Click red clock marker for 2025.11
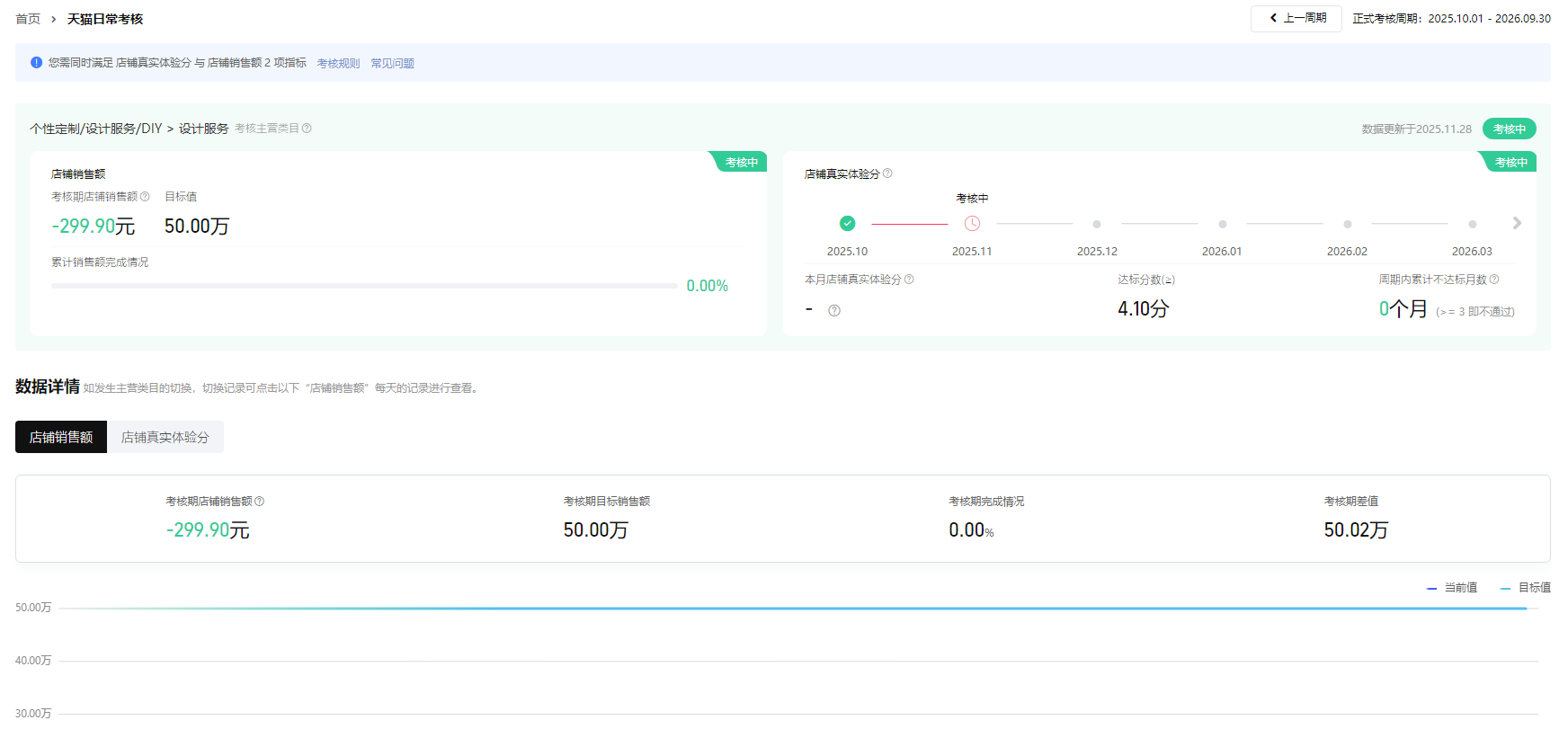Image resolution: width=1568 pixels, height=738 pixels. tap(972, 224)
